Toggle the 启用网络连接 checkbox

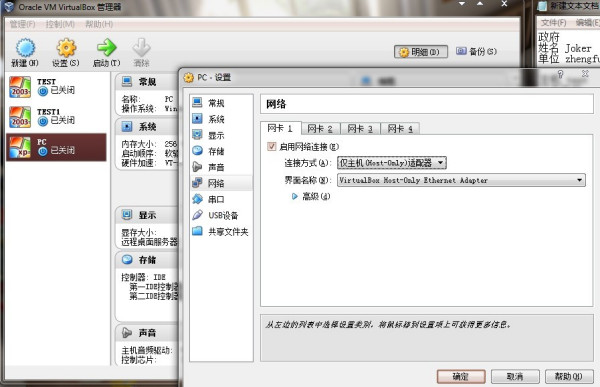click(272, 146)
